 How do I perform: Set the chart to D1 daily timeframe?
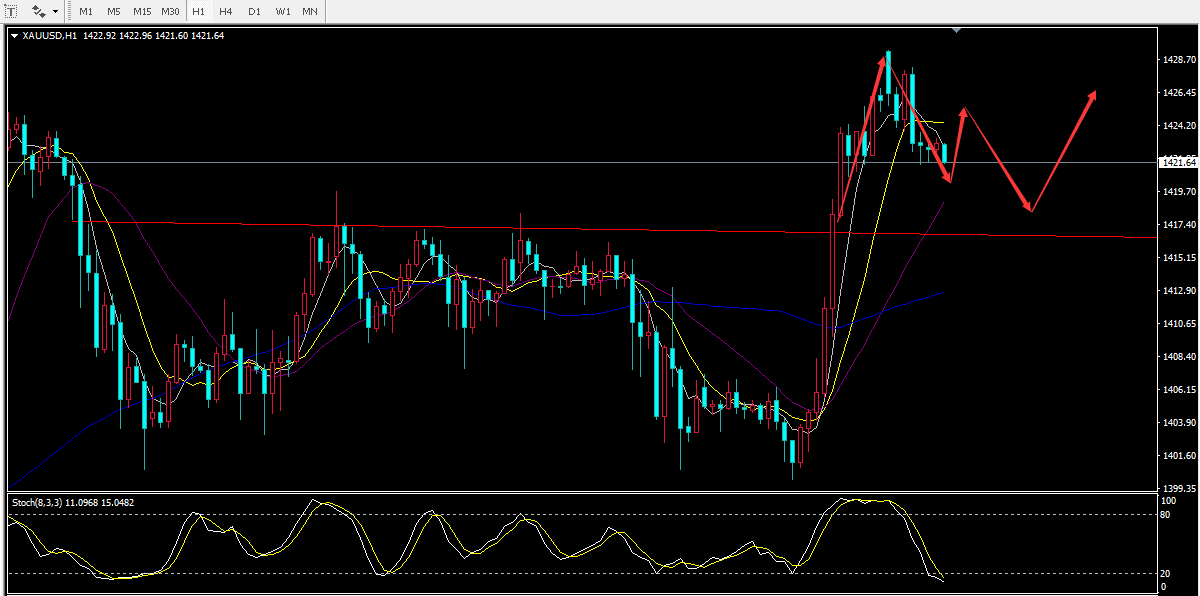(x=254, y=12)
